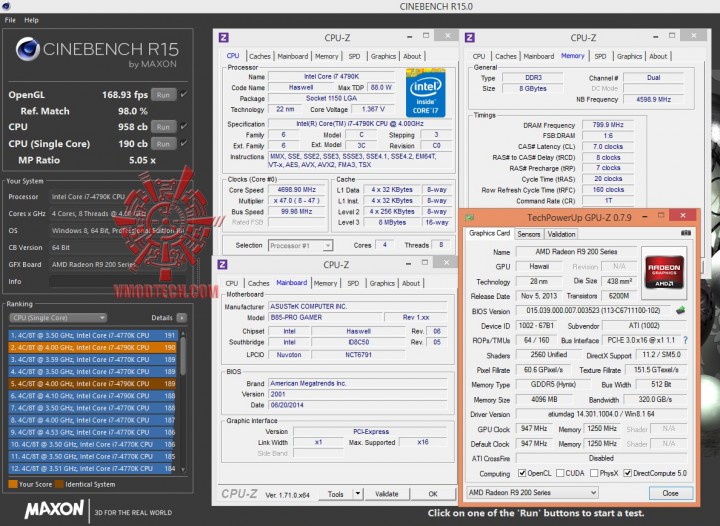Run the CPU benchmark
This screenshot has width=720, height=526.
click(x=163, y=127)
